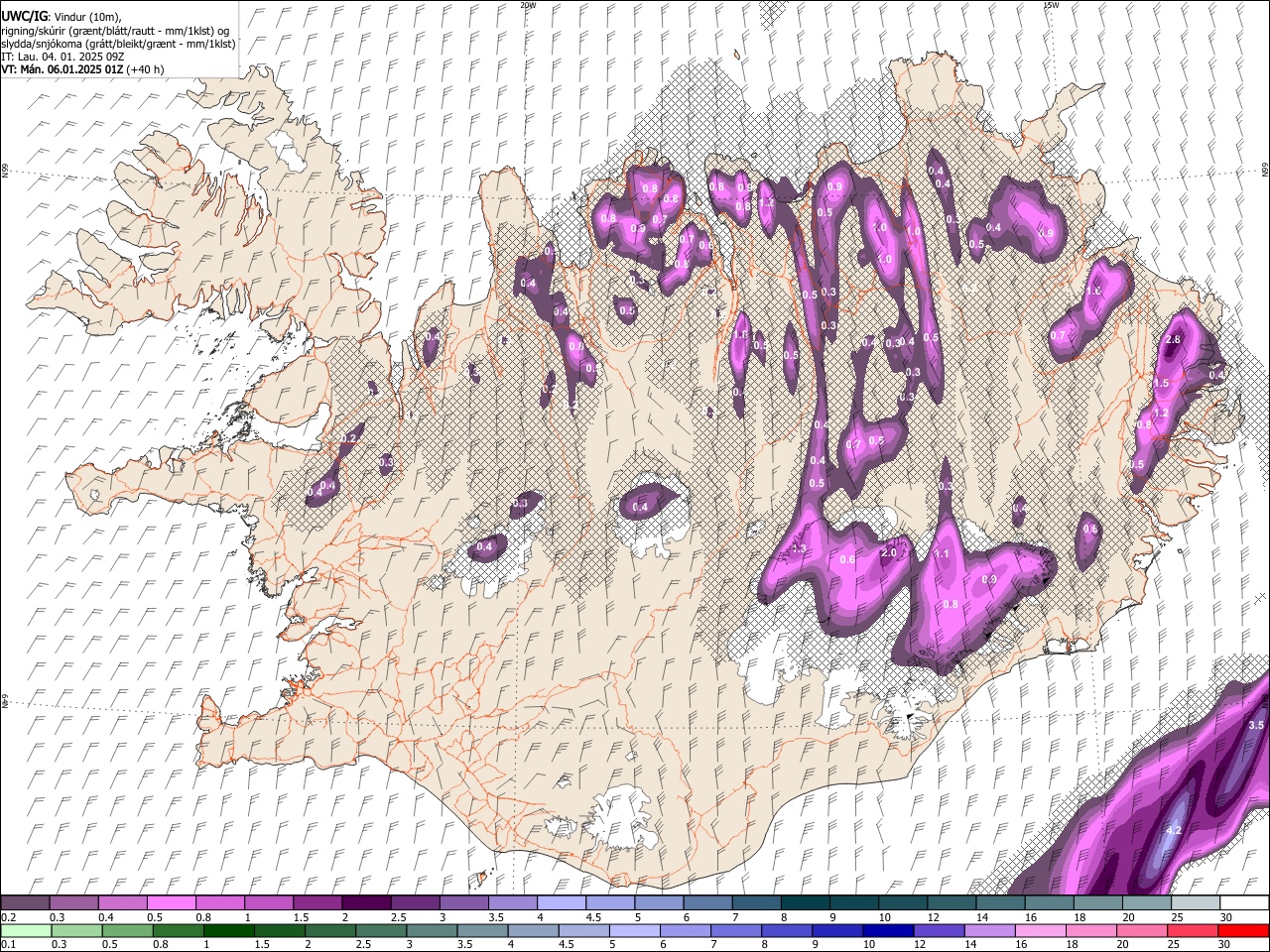This screenshot has width=1270, height=952.
Task: Click the pale green 0.1 rain swatch
Action: point(25,930)
